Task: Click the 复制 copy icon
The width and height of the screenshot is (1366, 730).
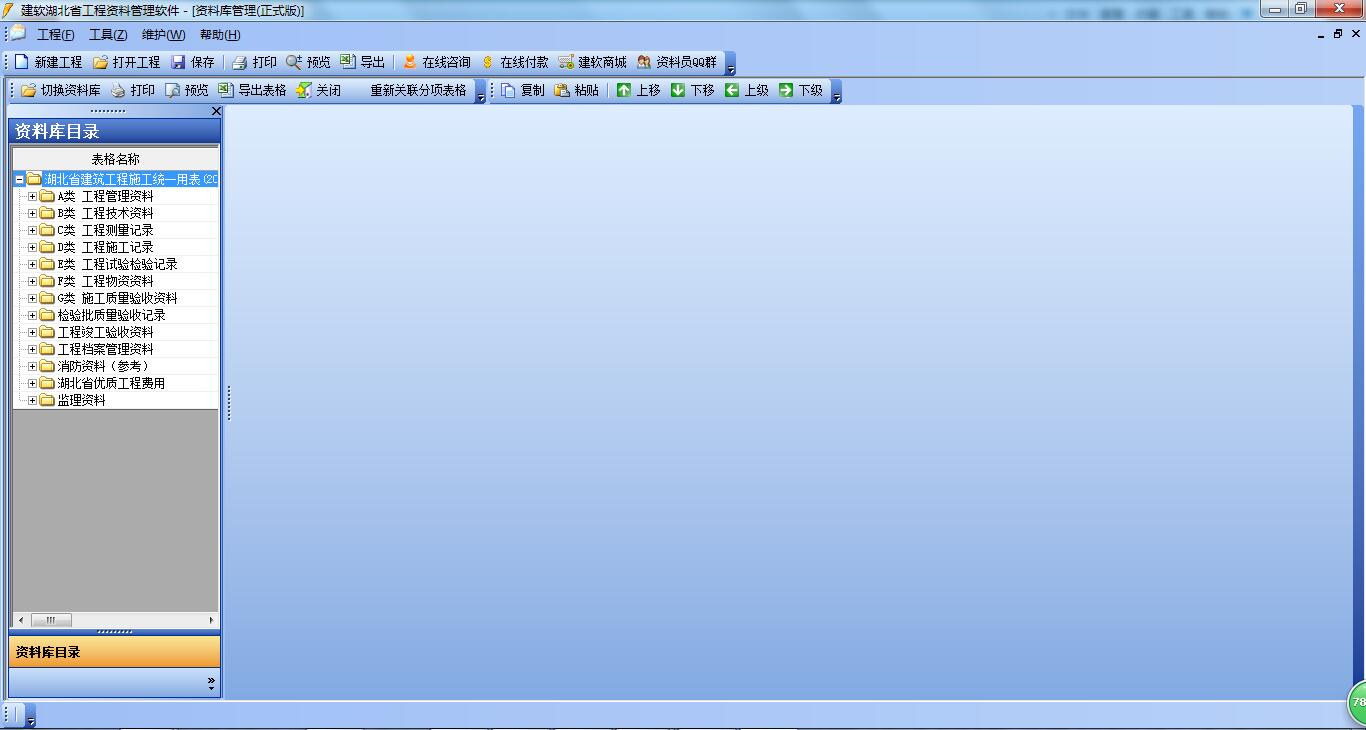Action: click(x=508, y=90)
